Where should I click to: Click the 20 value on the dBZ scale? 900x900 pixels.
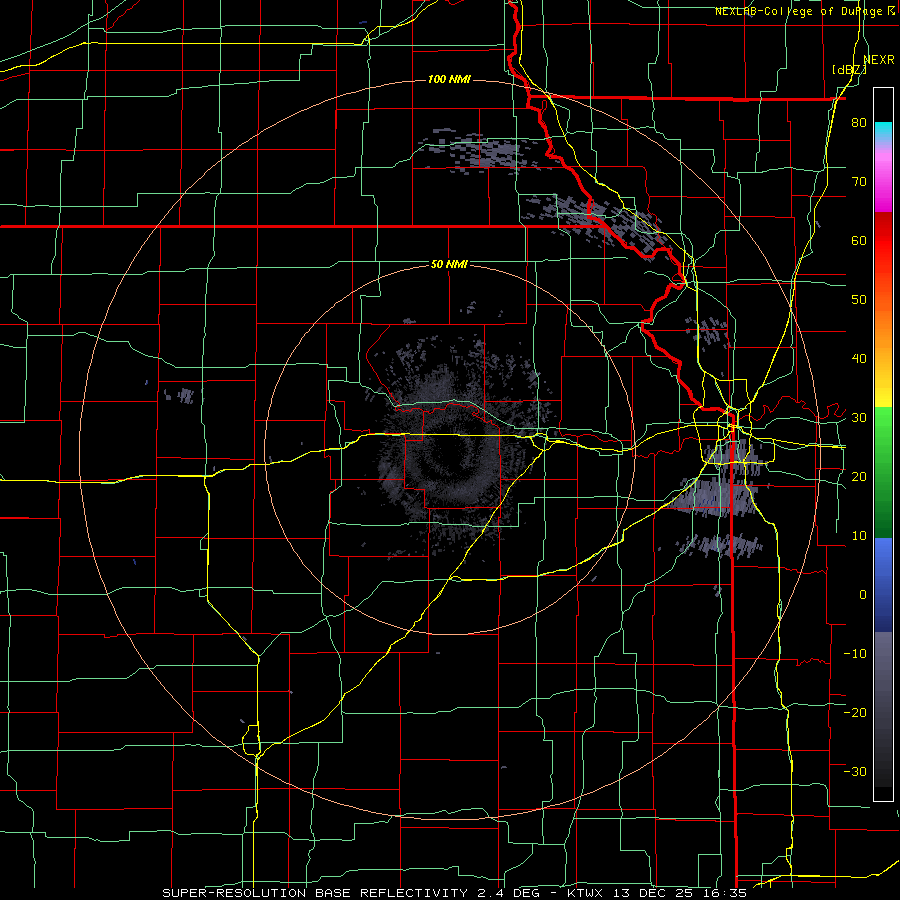pos(859,476)
